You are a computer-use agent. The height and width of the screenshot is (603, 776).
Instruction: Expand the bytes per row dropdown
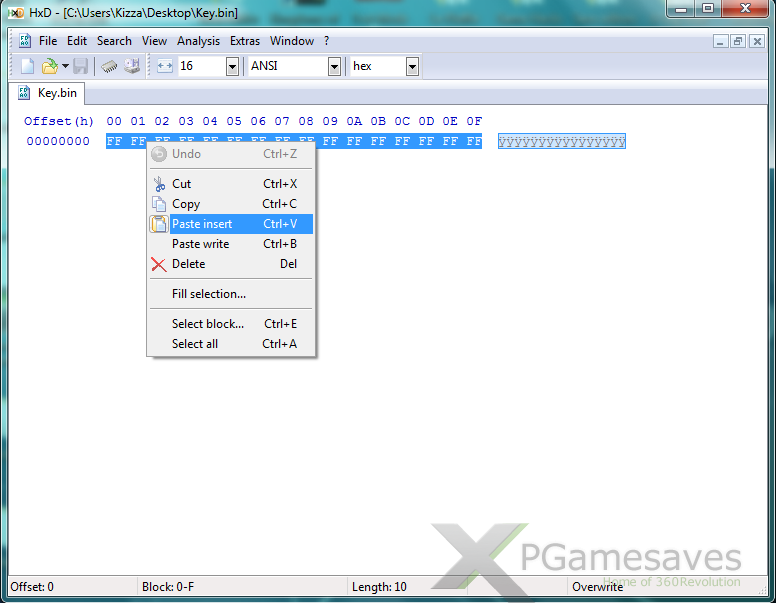(232, 66)
